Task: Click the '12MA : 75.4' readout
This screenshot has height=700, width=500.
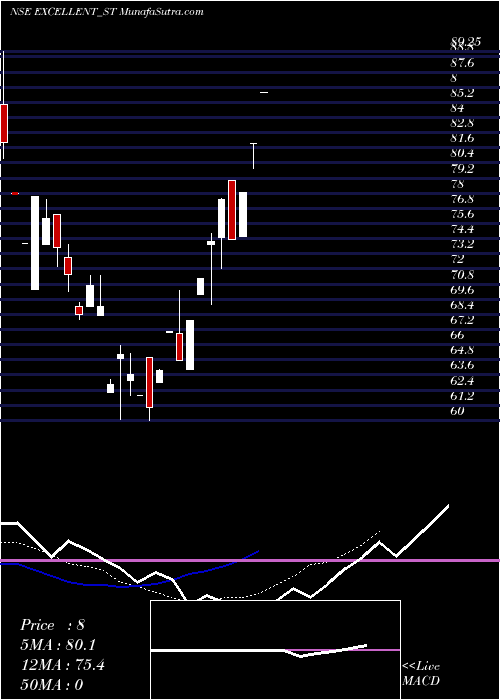Action: [x=62, y=665]
